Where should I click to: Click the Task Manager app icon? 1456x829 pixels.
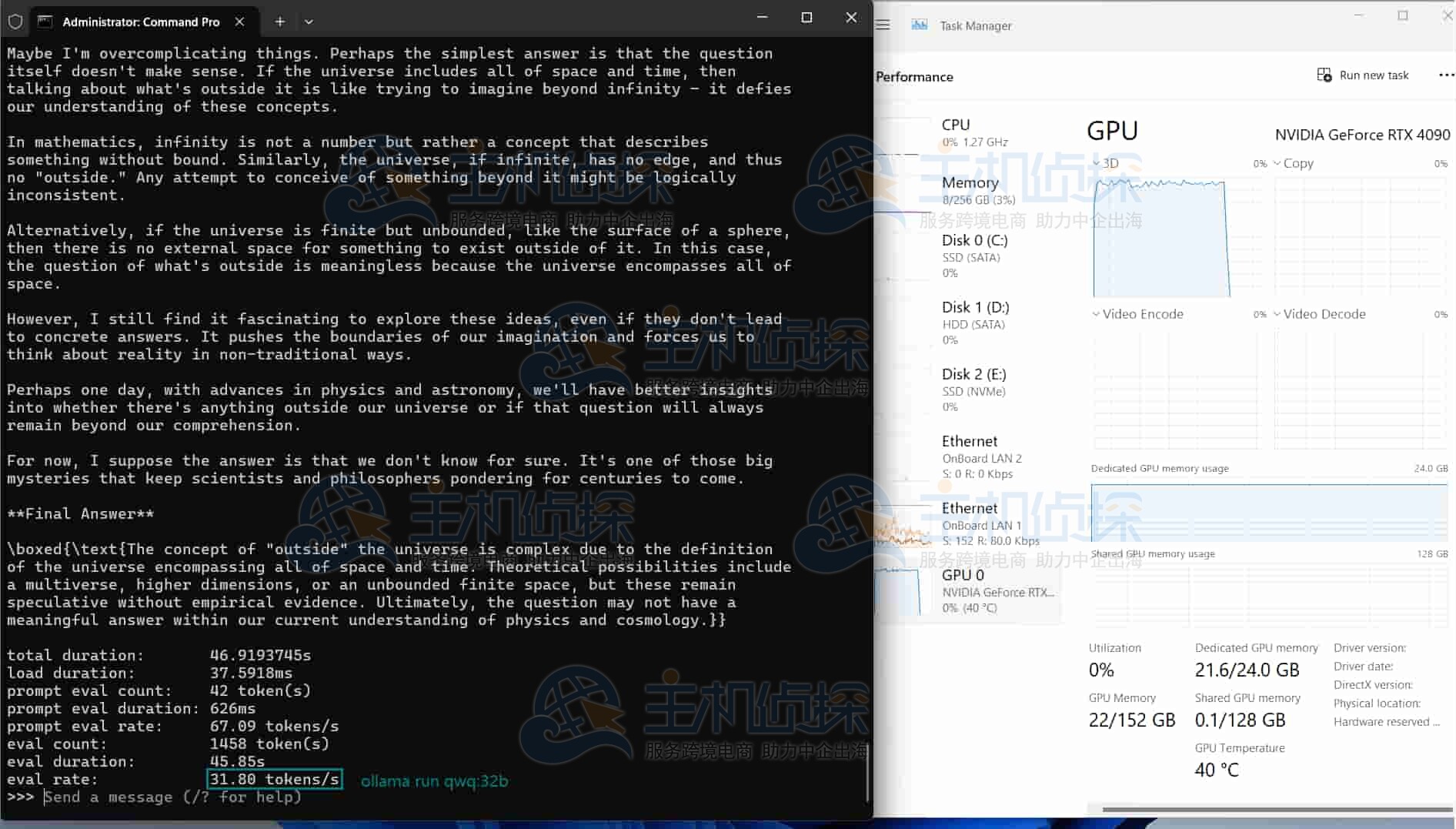click(x=919, y=25)
